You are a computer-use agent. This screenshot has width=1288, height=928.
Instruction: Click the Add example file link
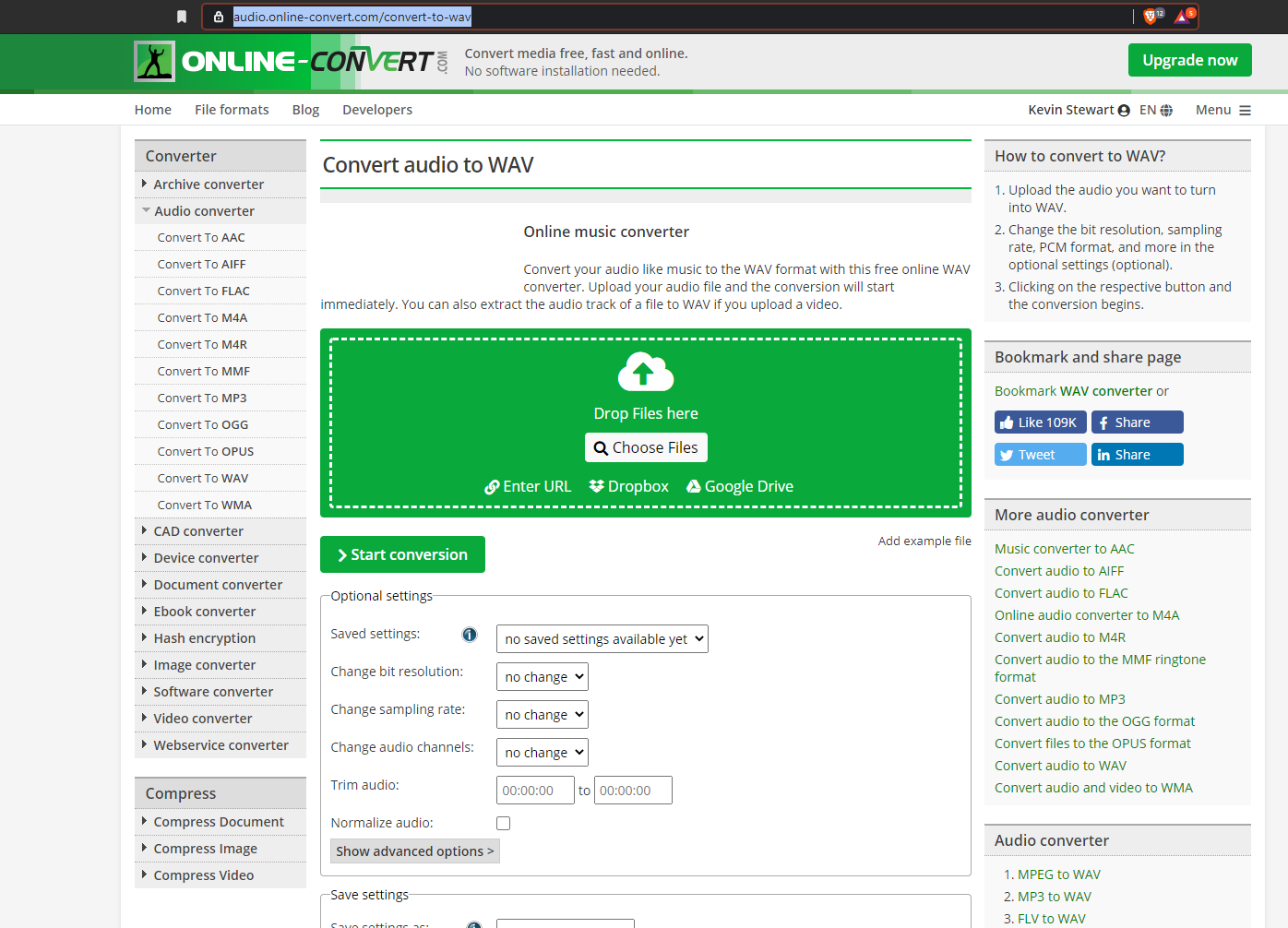click(924, 541)
